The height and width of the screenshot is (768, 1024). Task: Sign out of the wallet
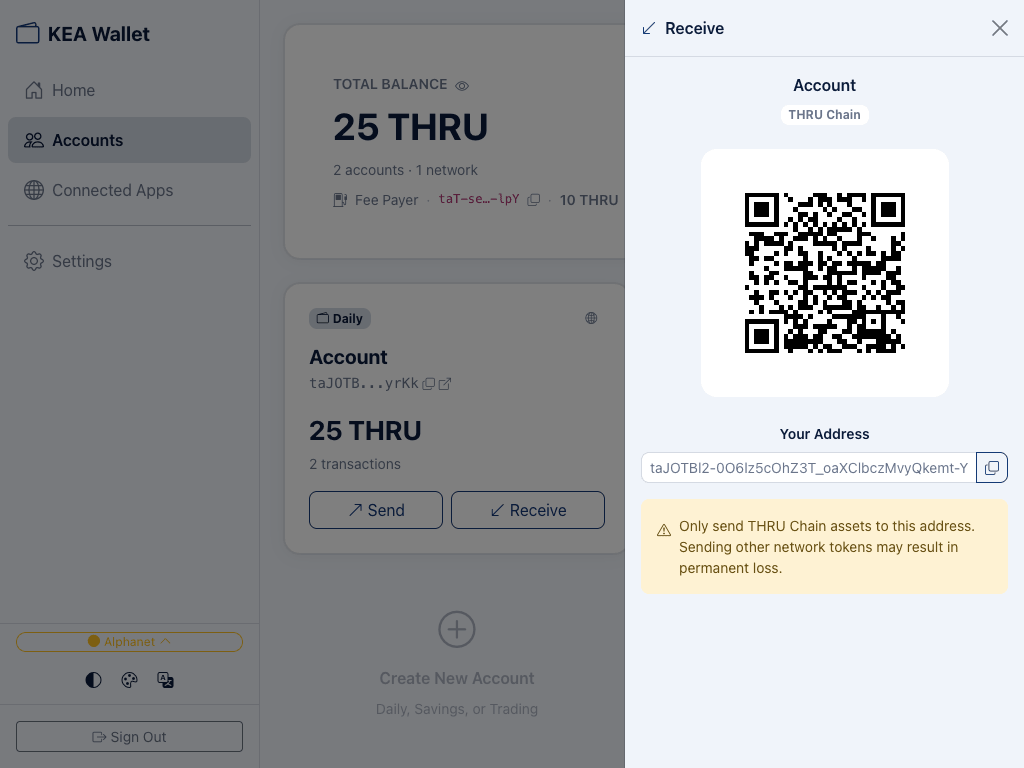click(129, 737)
